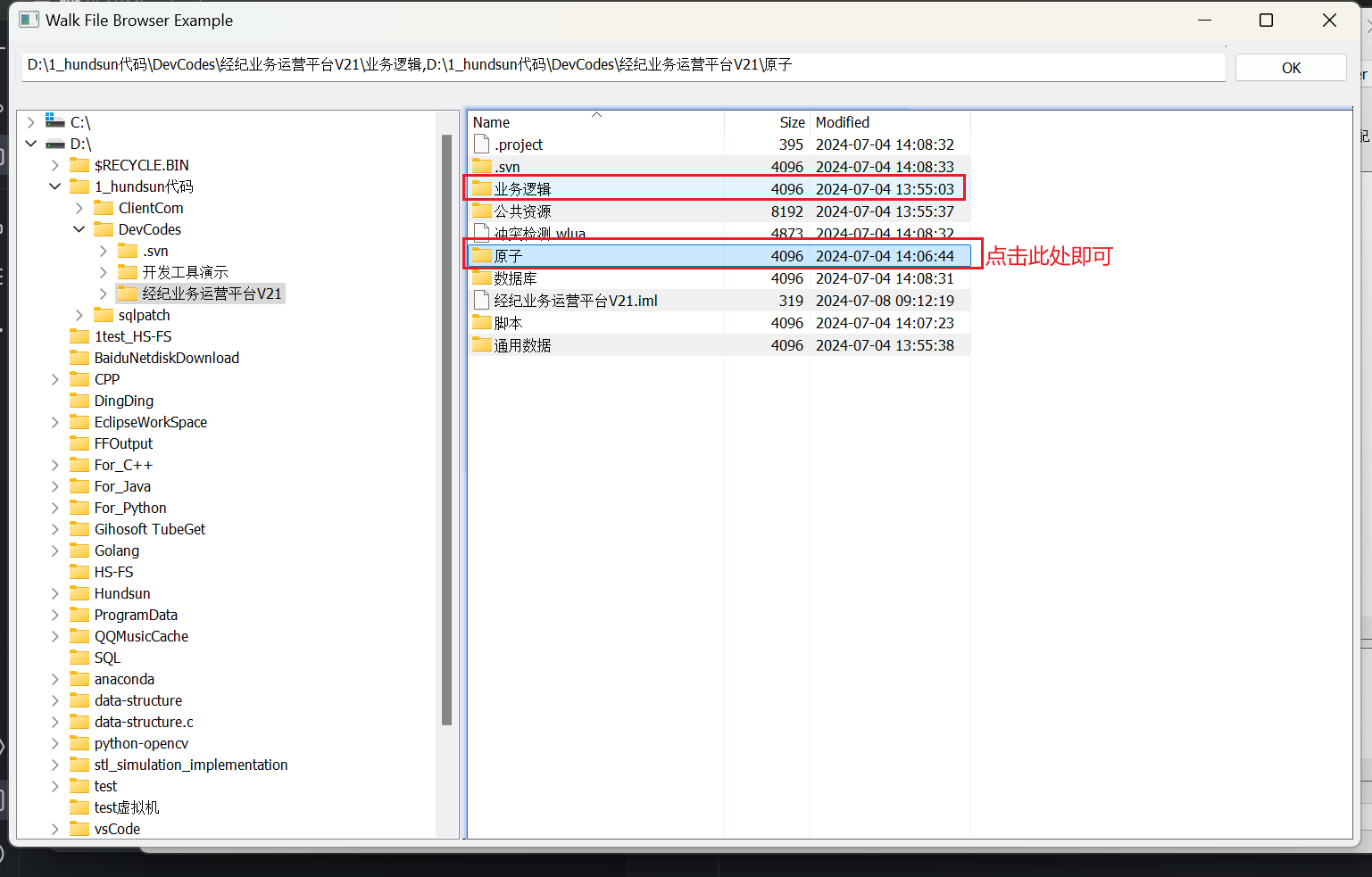Image resolution: width=1372 pixels, height=877 pixels.
Task: Click the 通用数据 folder icon
Action: [482, 345]
